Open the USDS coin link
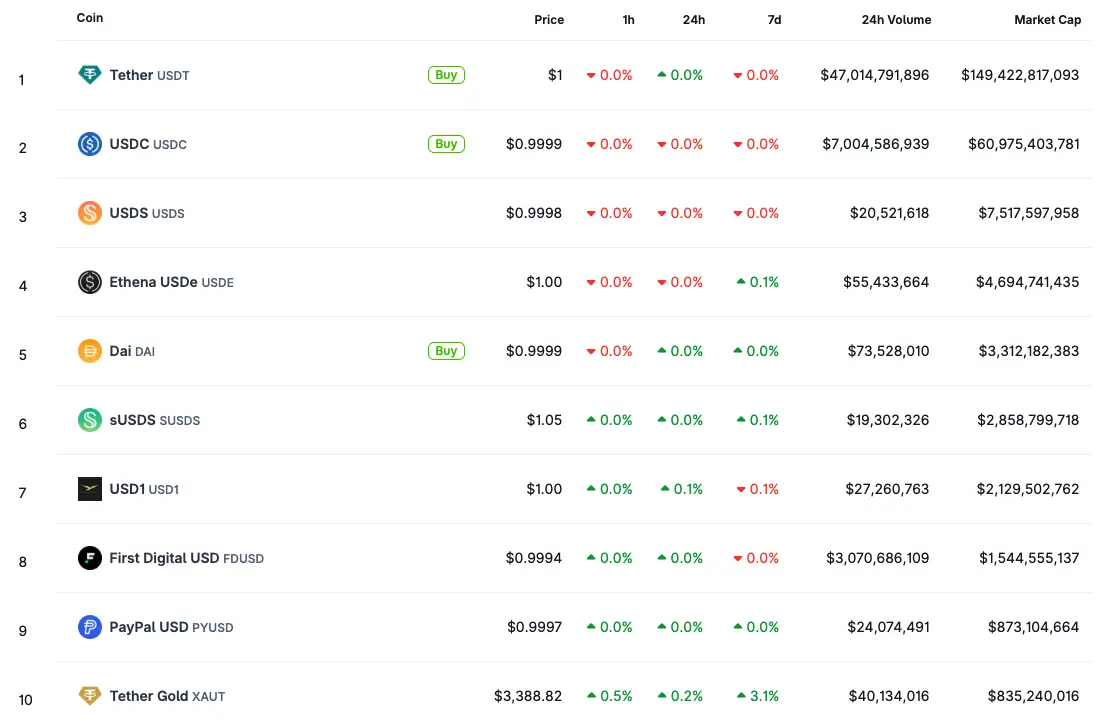The width and height of the screenshot is (1107, 727). 147,213
